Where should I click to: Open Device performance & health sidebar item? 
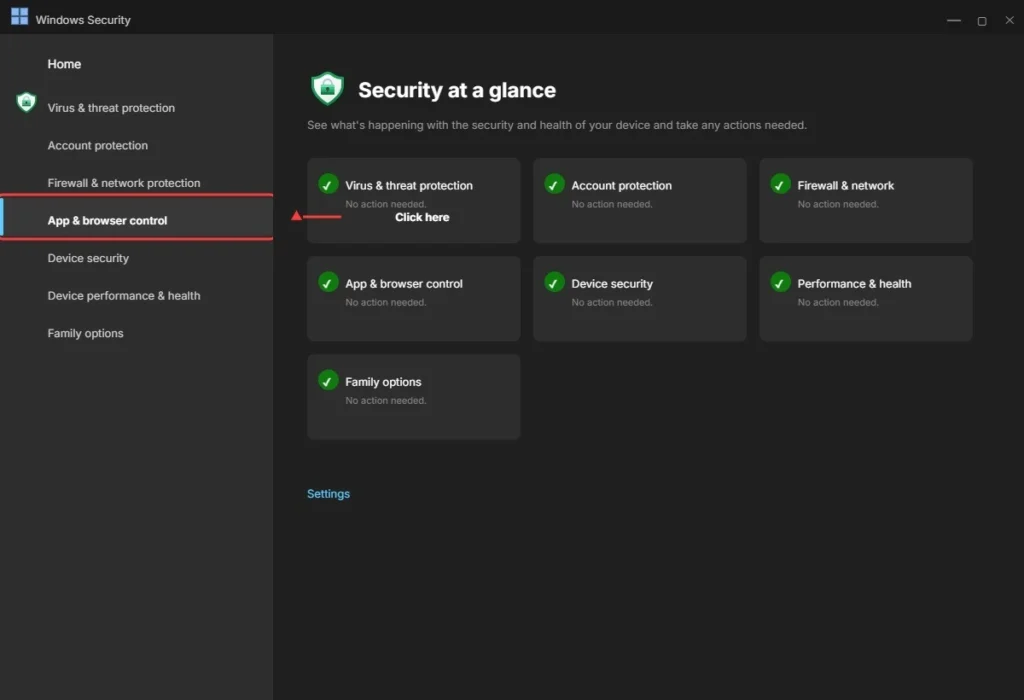point(124,296)
